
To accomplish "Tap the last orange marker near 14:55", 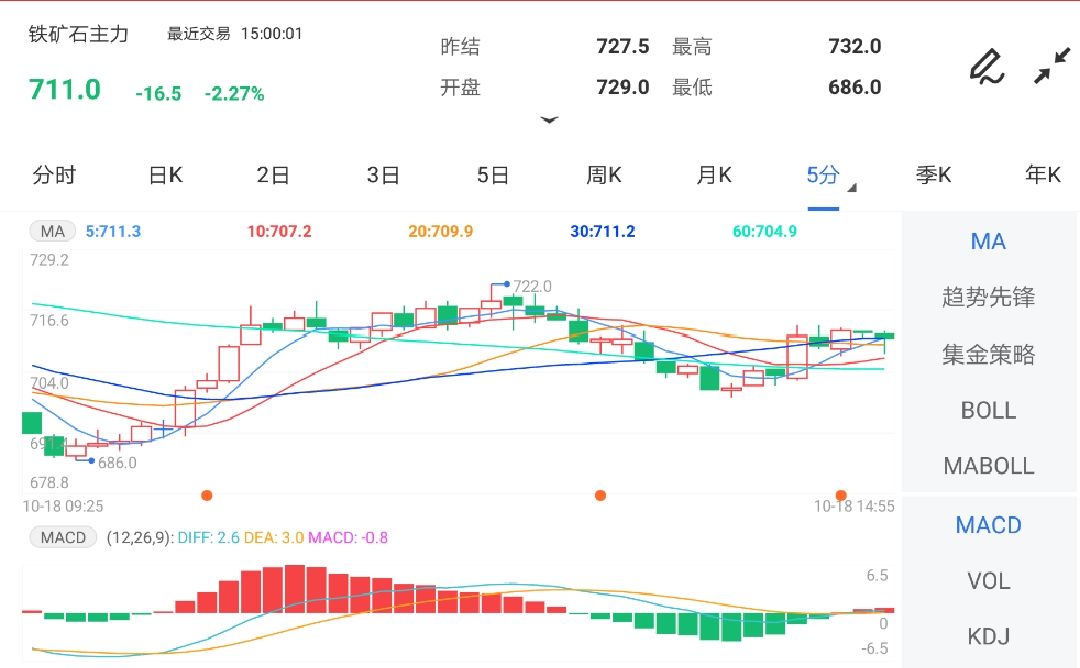I will pyautogui.click(x=841, y=495).
